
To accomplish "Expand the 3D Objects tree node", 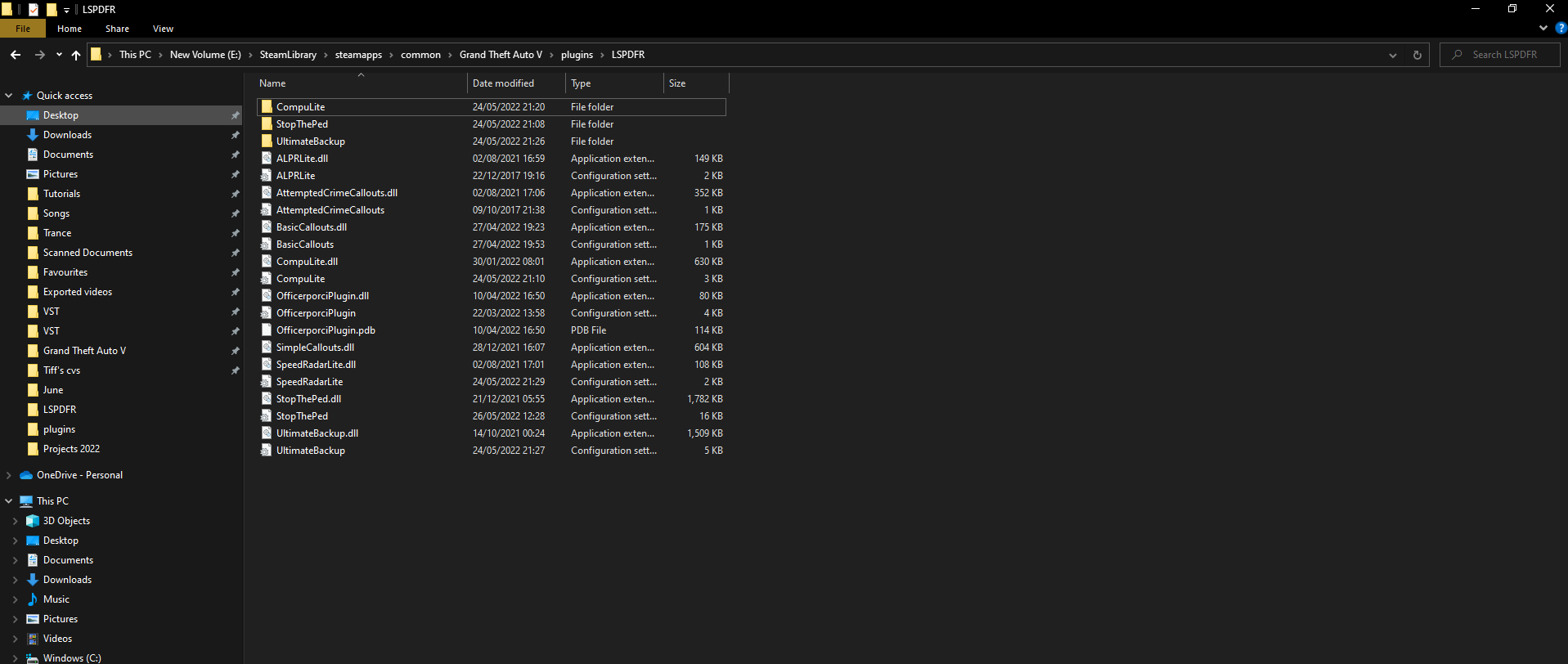I will pyautogui.click(x=16, y=521).
